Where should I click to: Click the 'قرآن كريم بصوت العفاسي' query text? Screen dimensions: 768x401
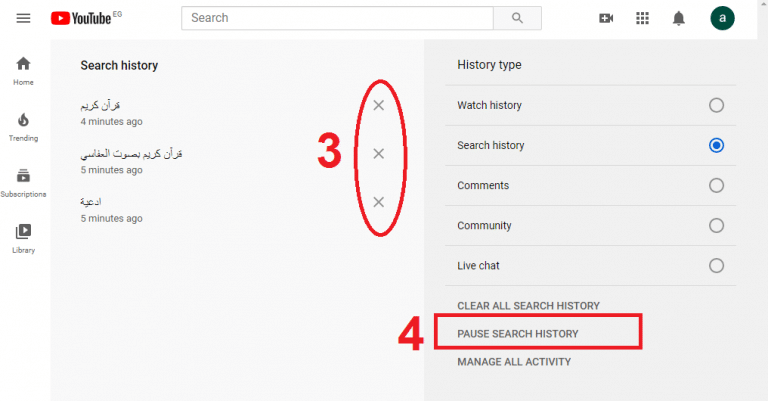click(131, 154)
